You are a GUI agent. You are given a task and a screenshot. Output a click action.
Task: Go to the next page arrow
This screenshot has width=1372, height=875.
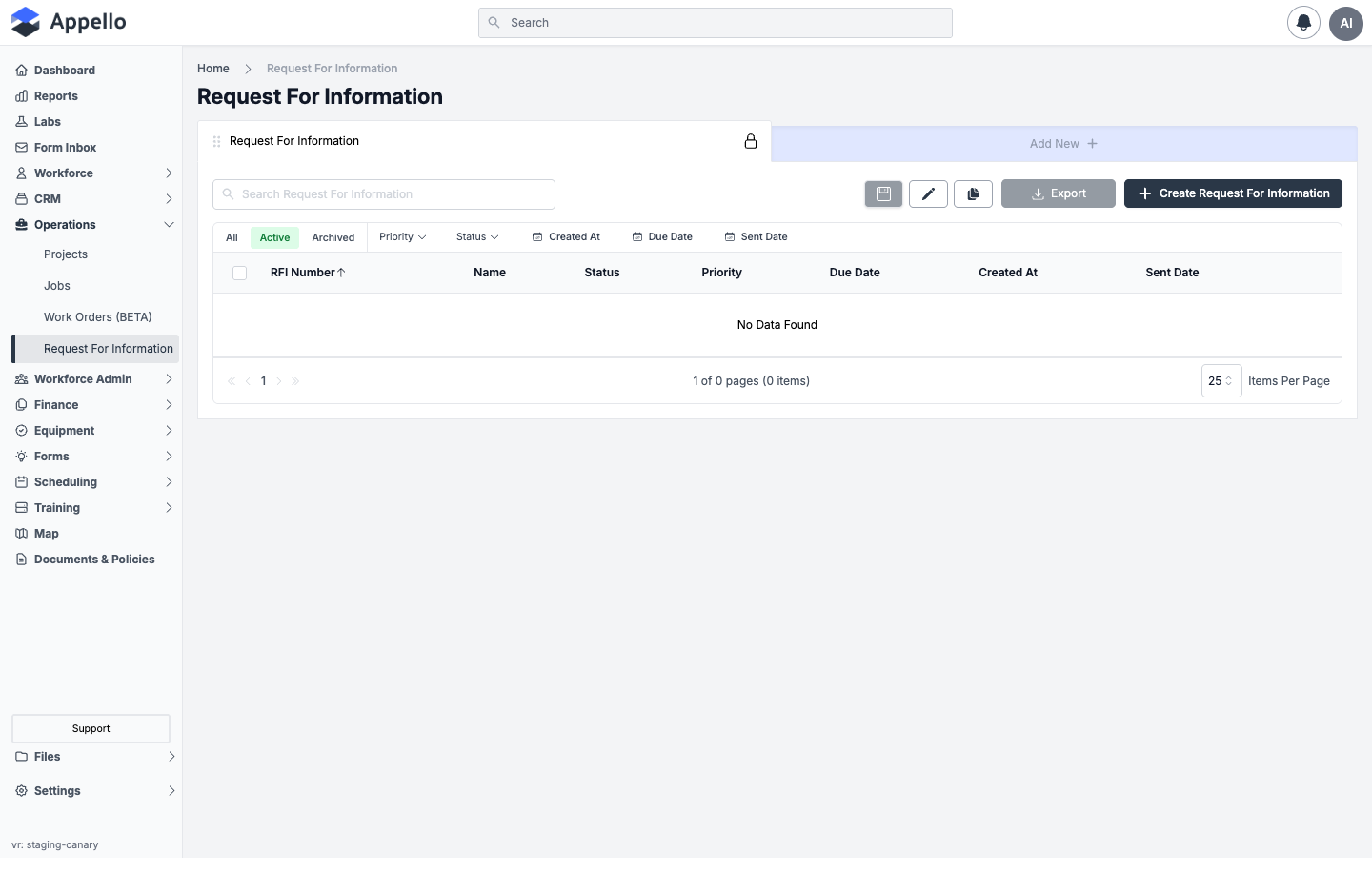279,381
